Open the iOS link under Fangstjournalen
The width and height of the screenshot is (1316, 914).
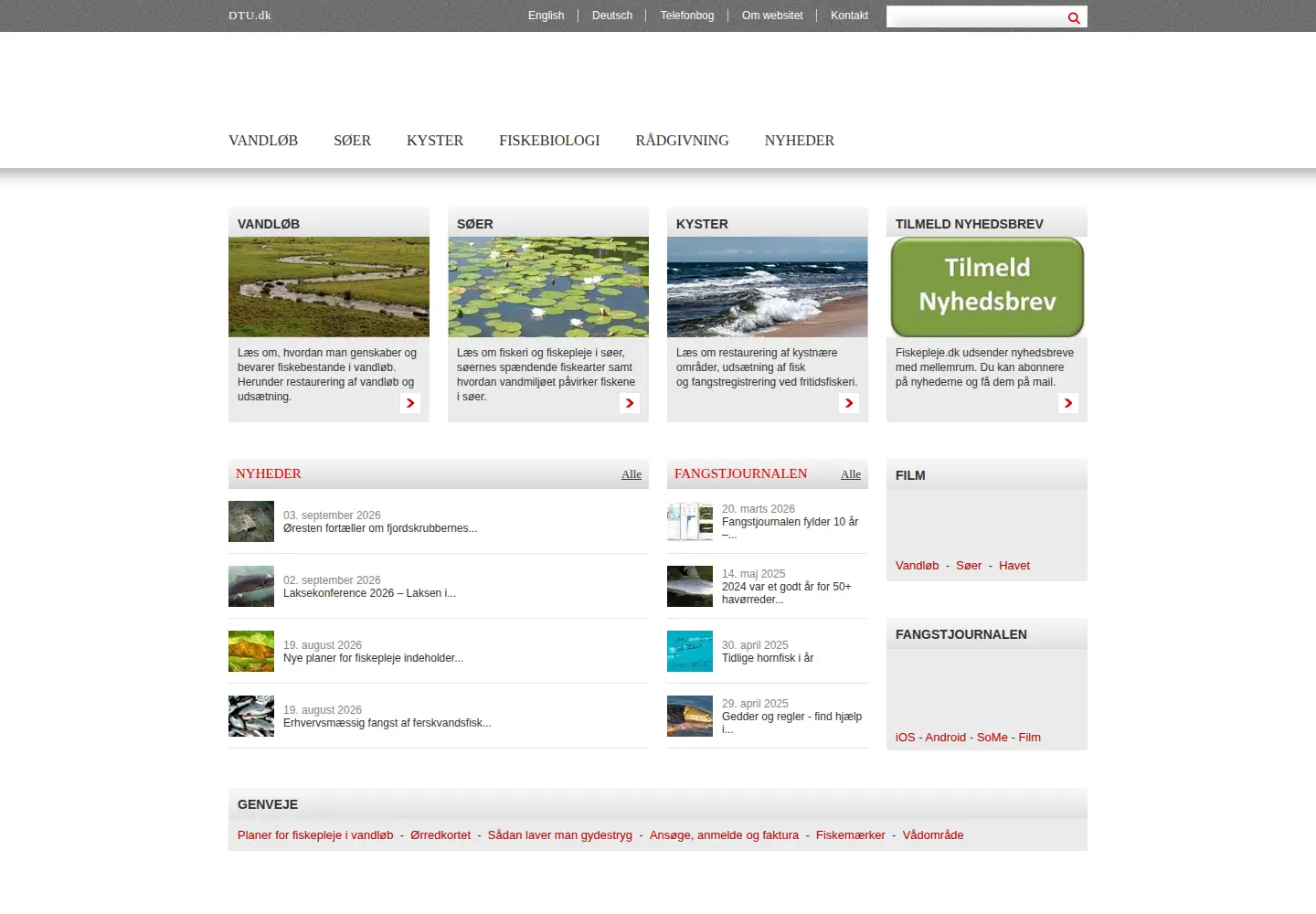[x=905, y=738]
